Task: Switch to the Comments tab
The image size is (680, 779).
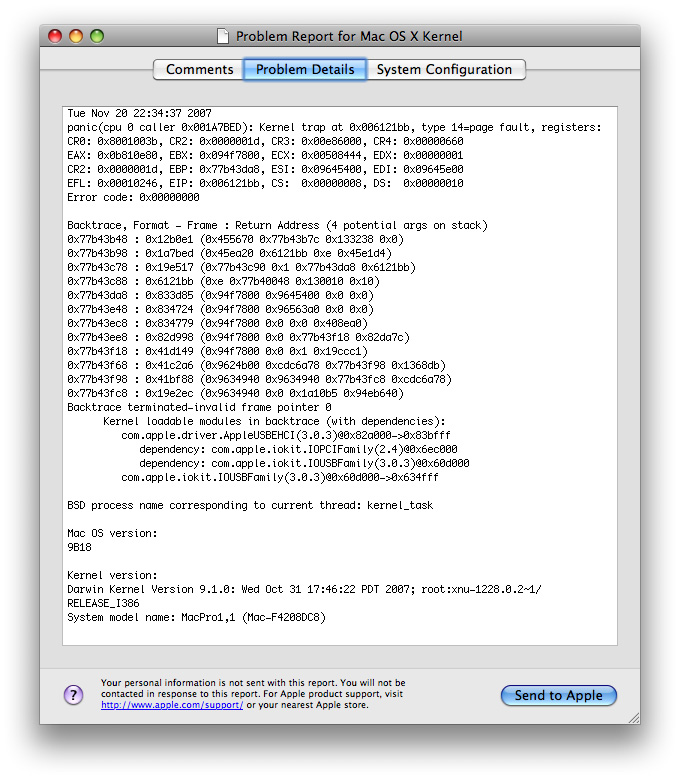Action: (199, 70)
